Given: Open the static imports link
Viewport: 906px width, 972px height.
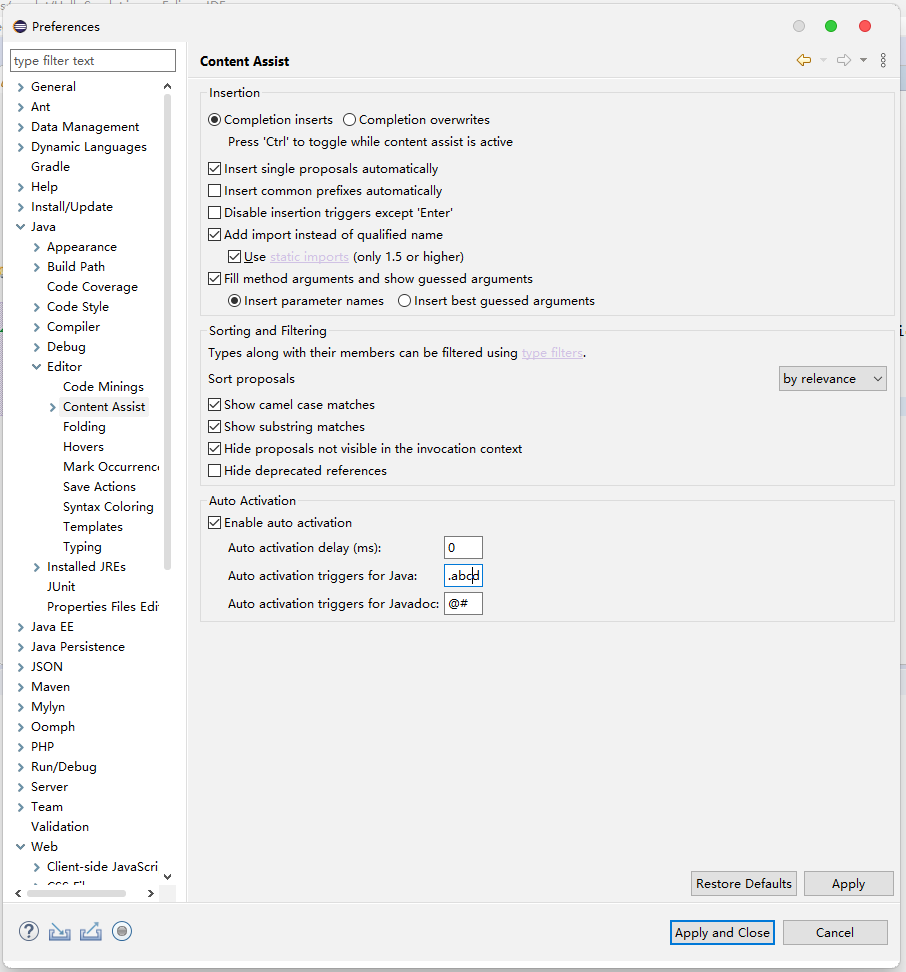Looking at the screenshot, I should 309,256.
